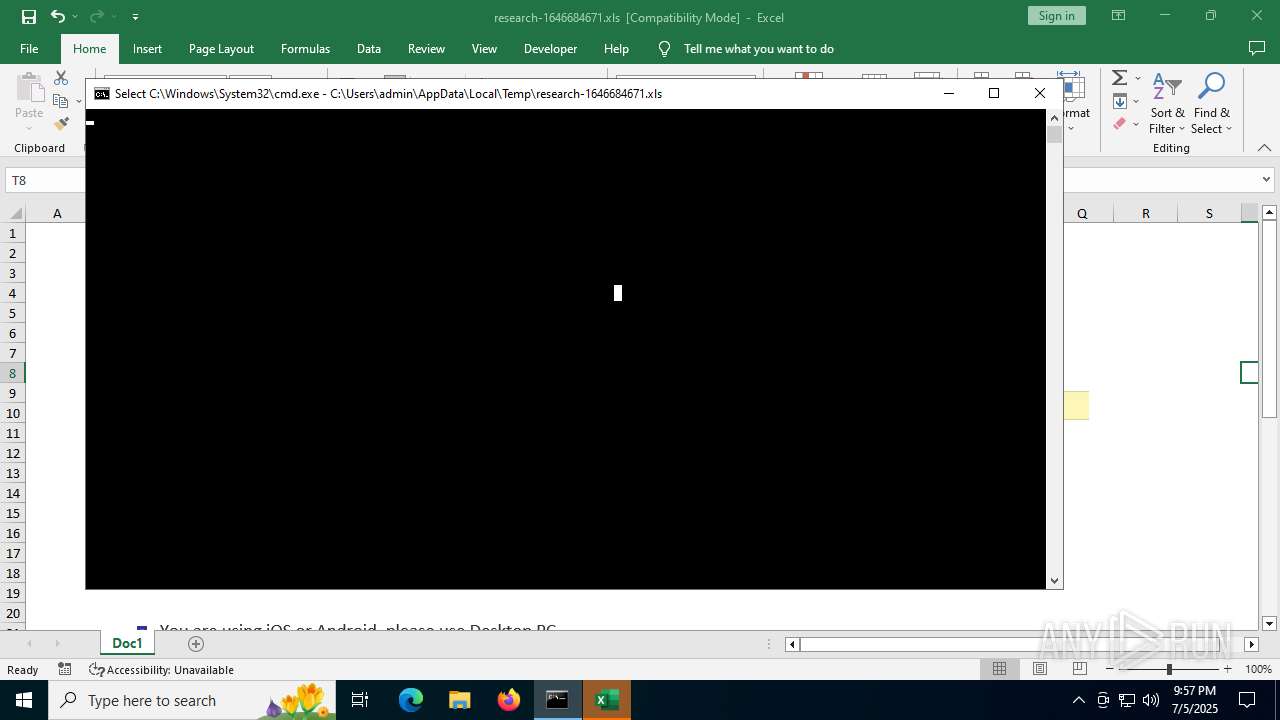Image resolution: width=1280 pixels, height=720 pixels.
Task: Open Find & Select menu
Action: (x=1211, y=104)
